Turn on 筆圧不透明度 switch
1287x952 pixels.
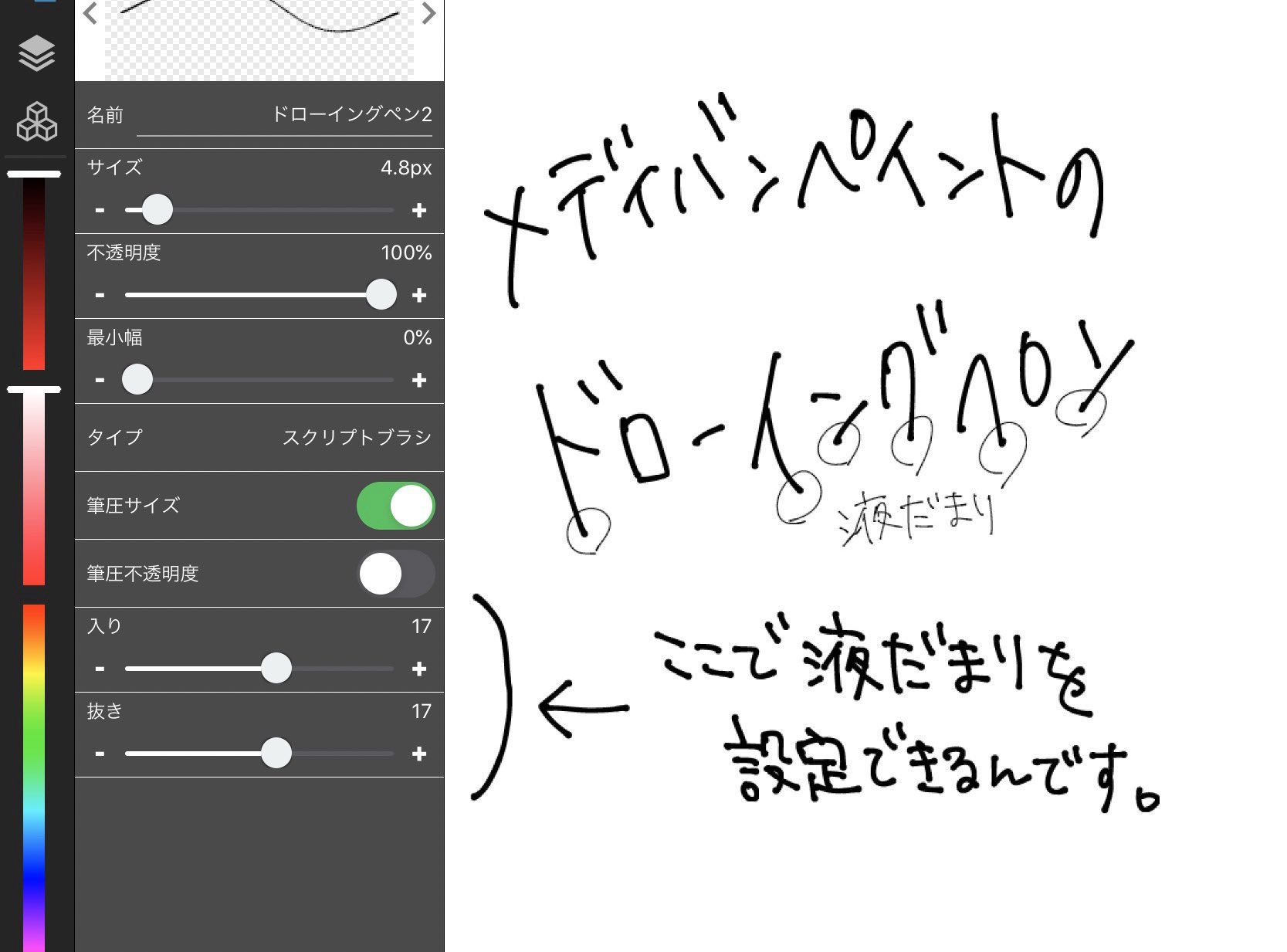(395, 574)
